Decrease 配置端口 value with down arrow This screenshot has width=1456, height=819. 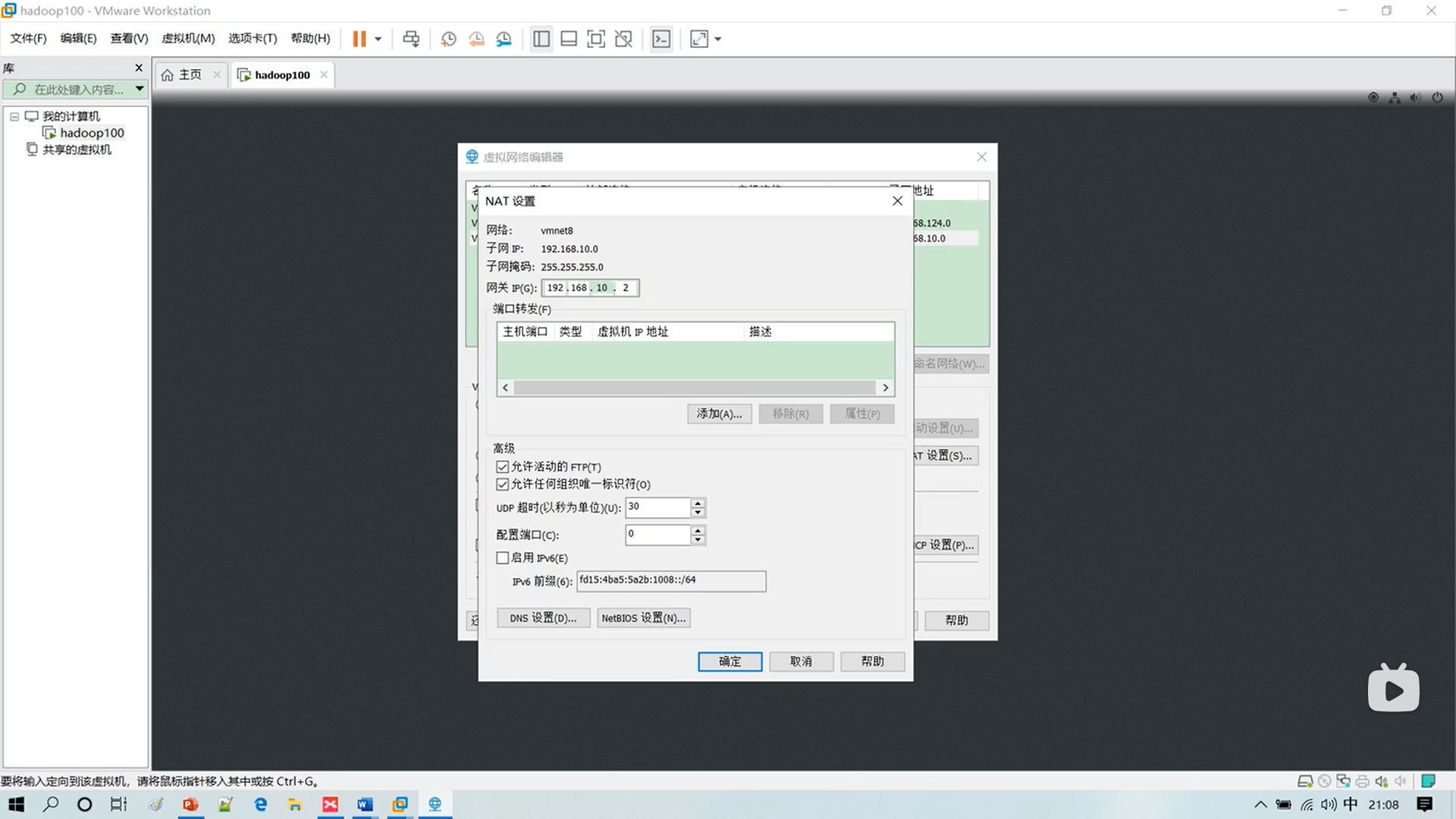(x=698, y=540)
